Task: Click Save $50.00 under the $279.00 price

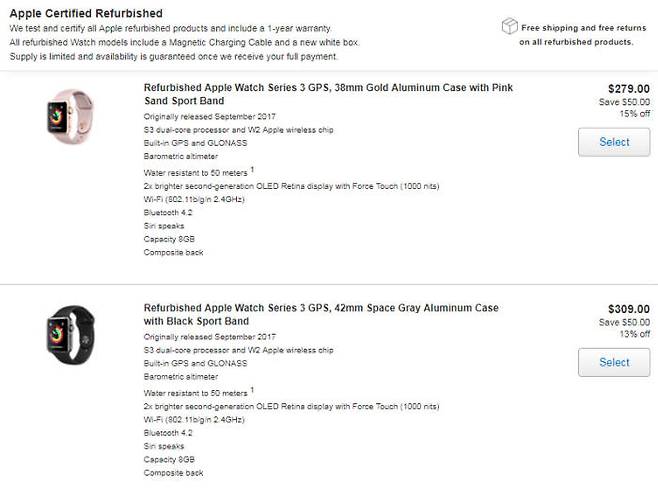Action: coord(624,102)
